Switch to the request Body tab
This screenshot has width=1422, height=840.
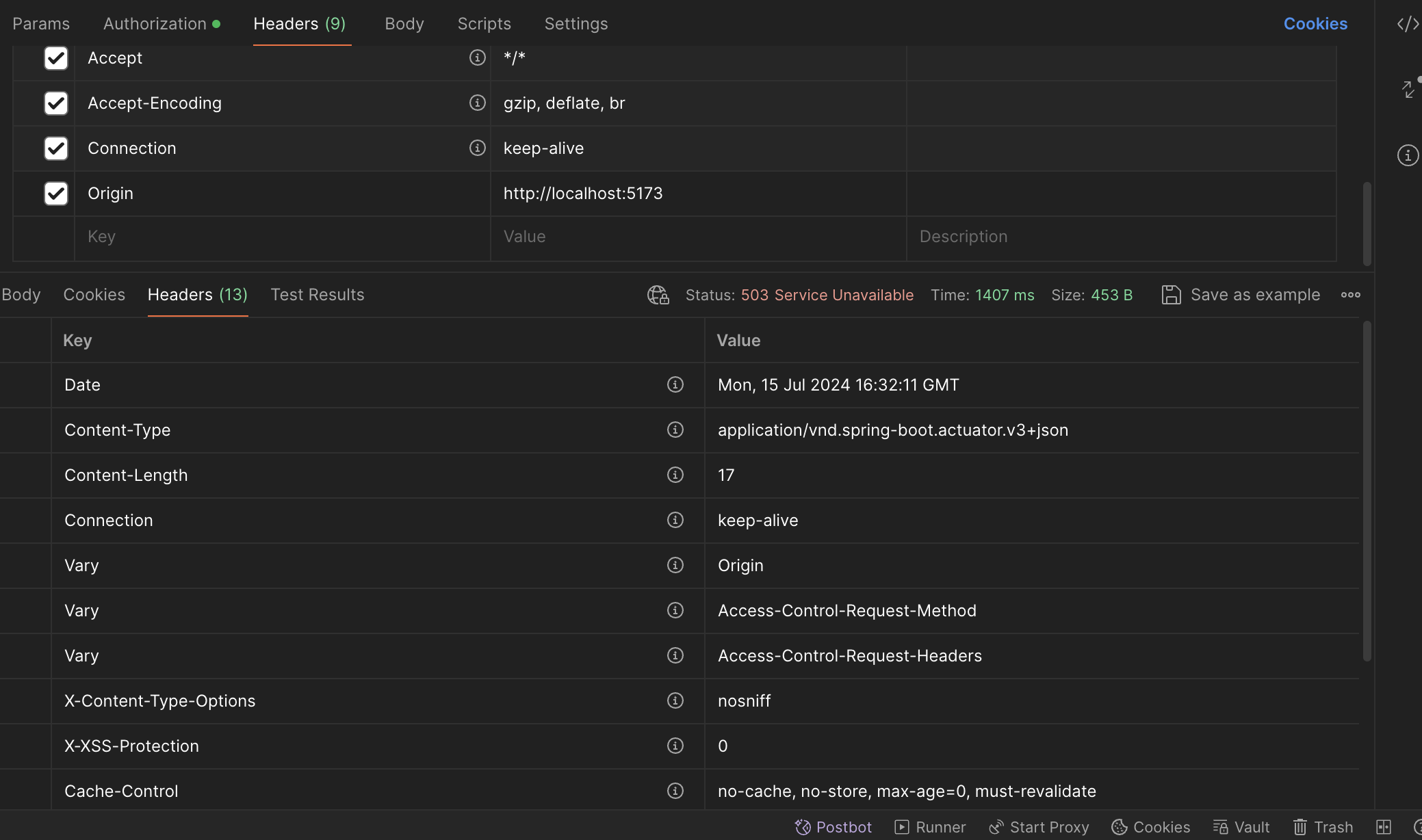tap(404, 24)
